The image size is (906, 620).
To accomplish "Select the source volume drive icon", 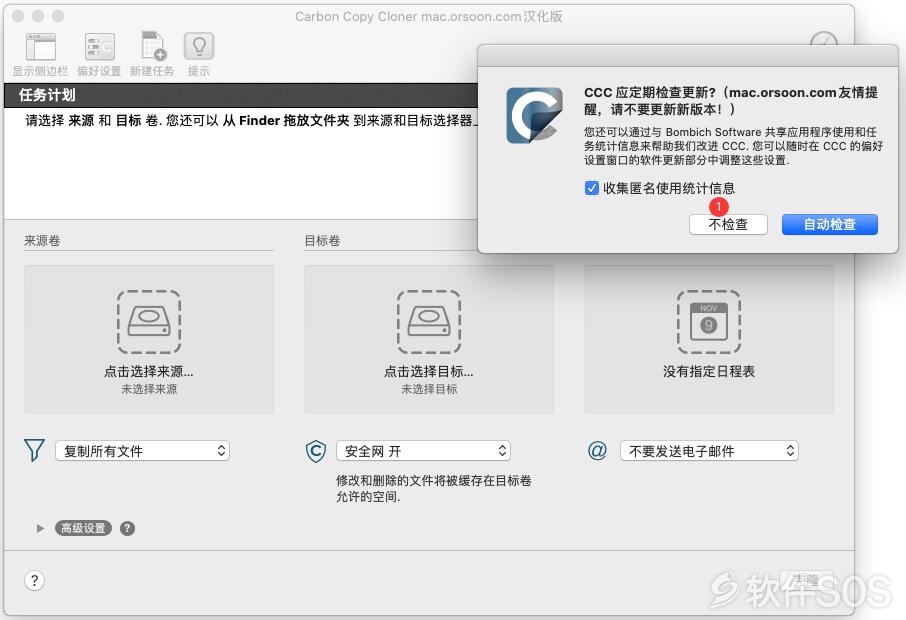I will pyautogui.click(x=149, y=322).
